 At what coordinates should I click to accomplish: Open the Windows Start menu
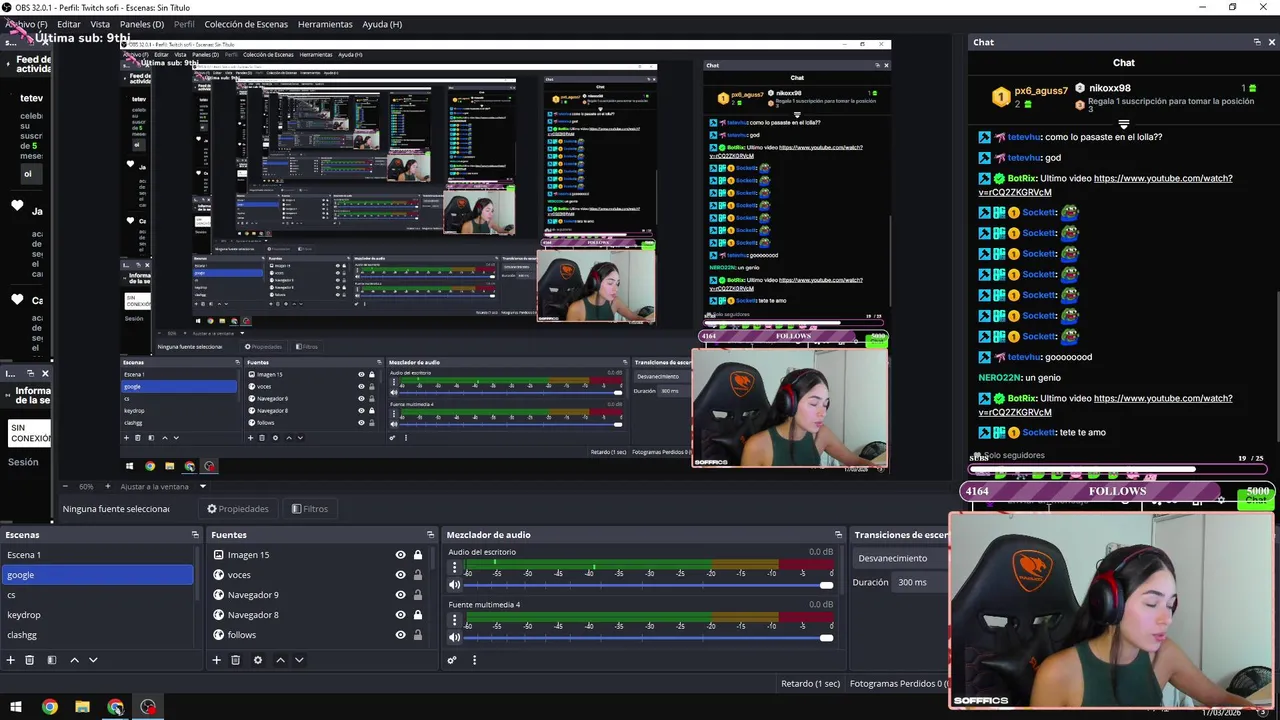click(16, 707)
